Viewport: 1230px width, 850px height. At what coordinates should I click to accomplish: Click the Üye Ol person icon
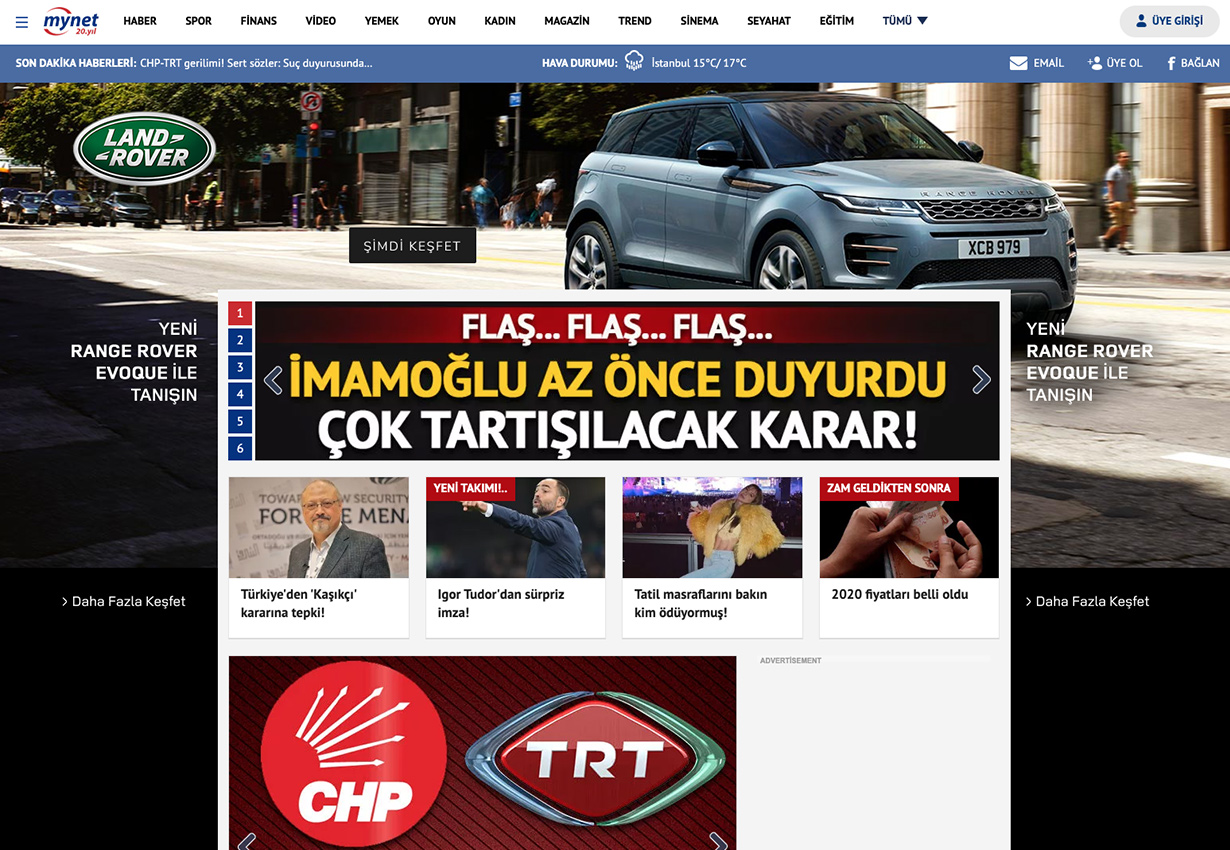click(x=1095, y=63)
